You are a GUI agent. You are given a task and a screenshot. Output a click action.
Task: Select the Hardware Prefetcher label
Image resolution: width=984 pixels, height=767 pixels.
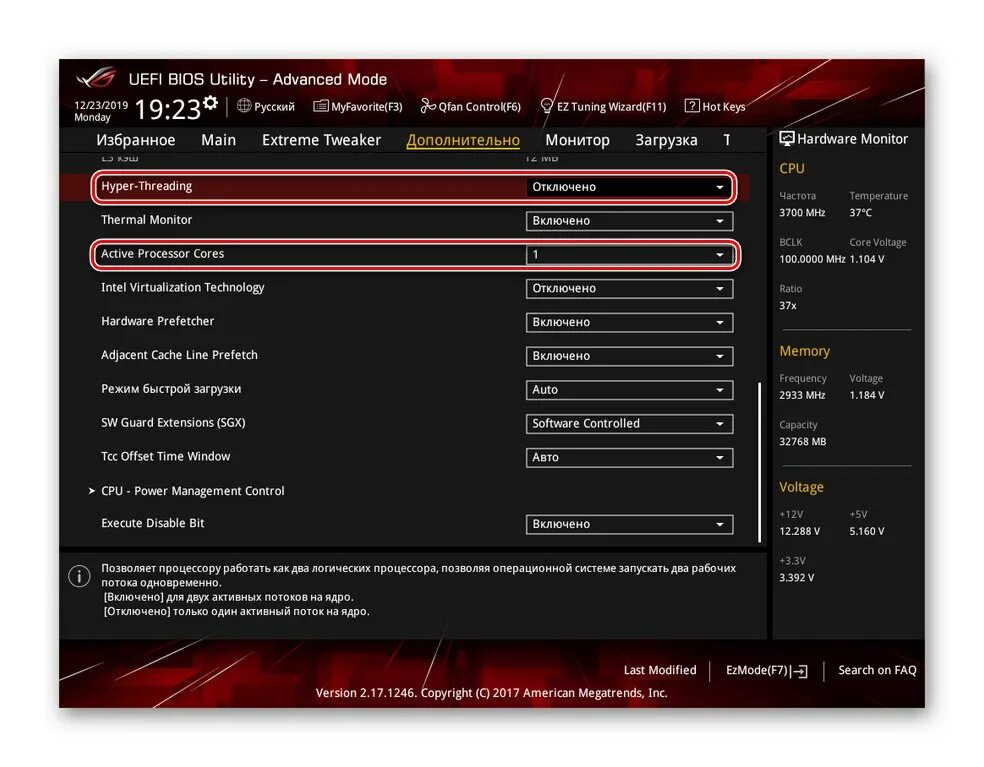(x=158, y=321)
